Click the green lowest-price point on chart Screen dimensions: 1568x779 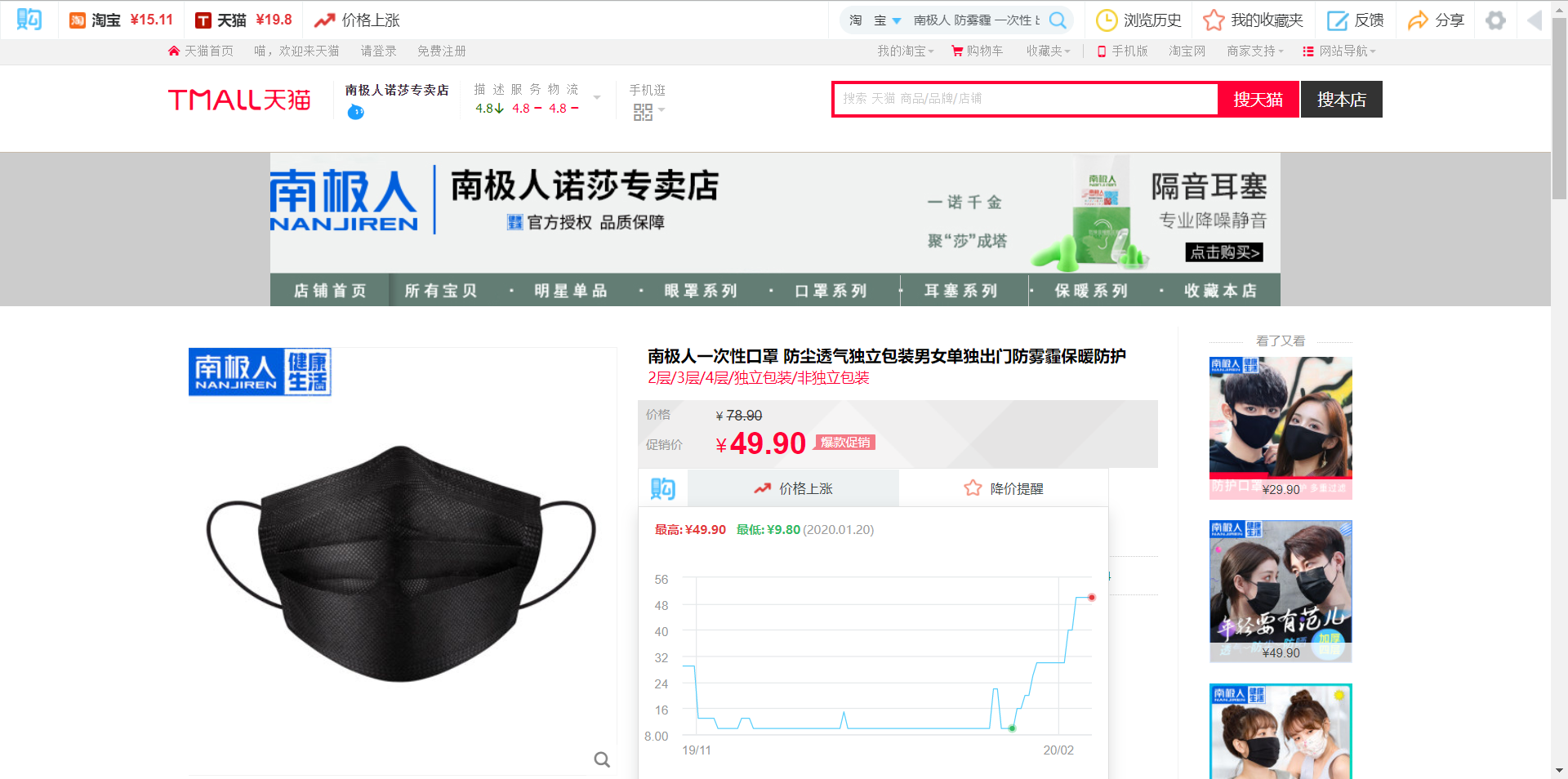pyautogui.click(x=1012, y=728)
